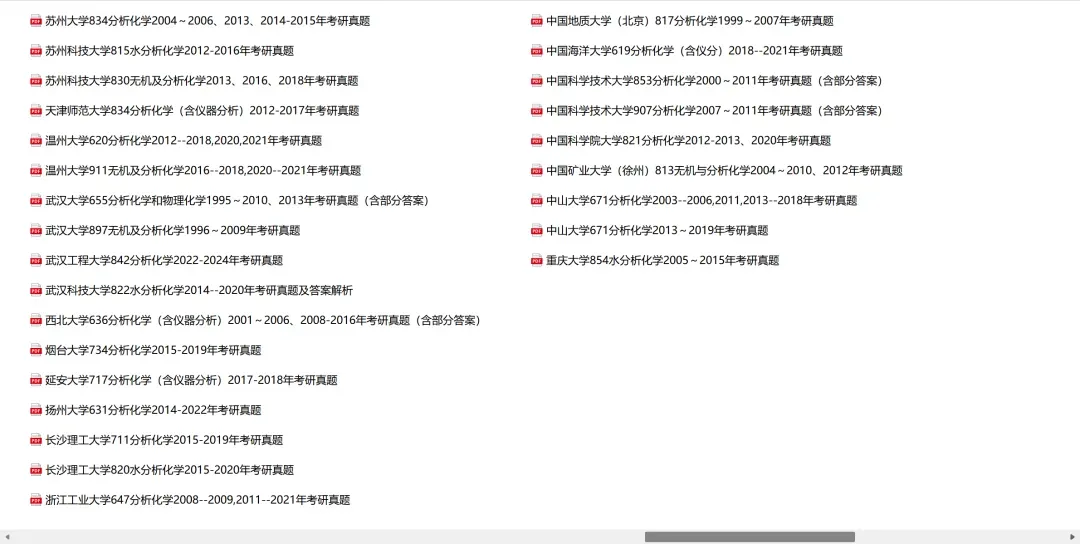Select file name 武汉大学655分析化学和物理化学
Image resolution: width=1080 pixels, height=544 pixels.
point(238,200)
